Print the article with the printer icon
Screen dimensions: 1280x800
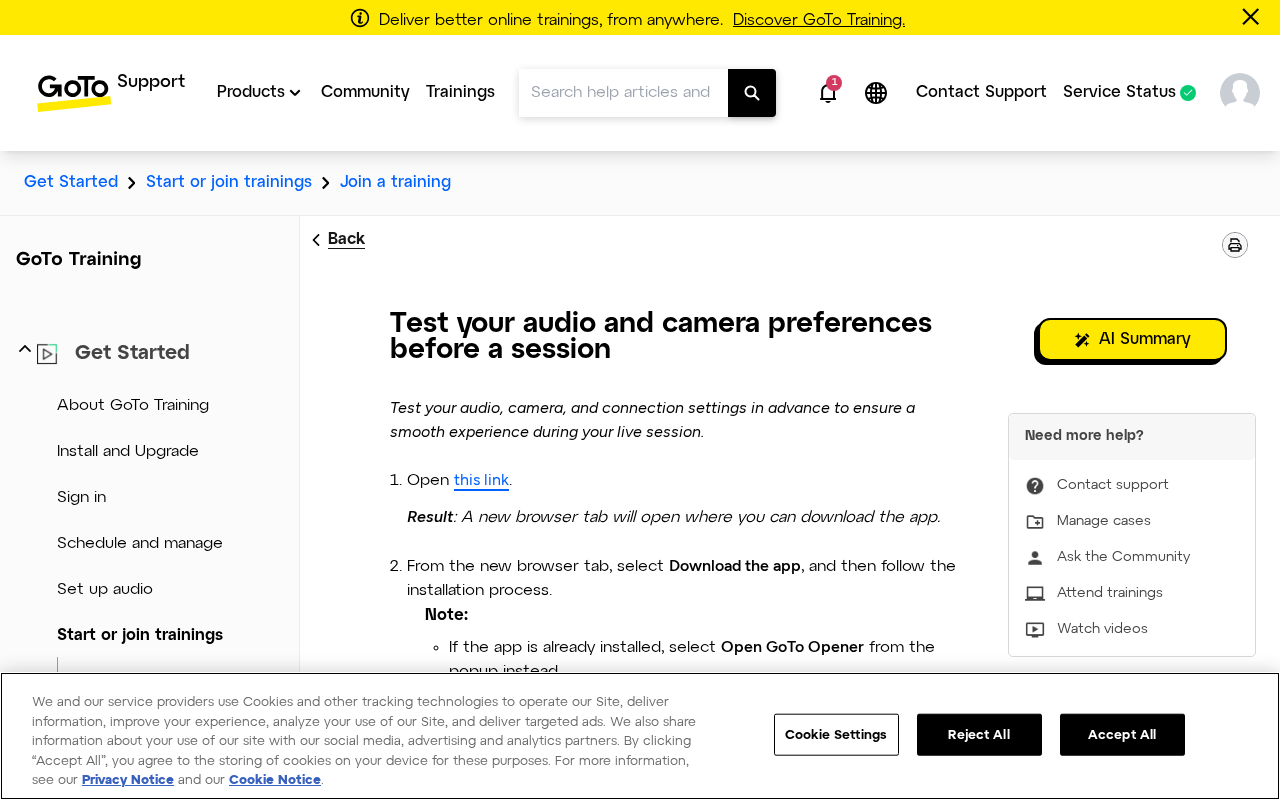(x=1235, y=245)
